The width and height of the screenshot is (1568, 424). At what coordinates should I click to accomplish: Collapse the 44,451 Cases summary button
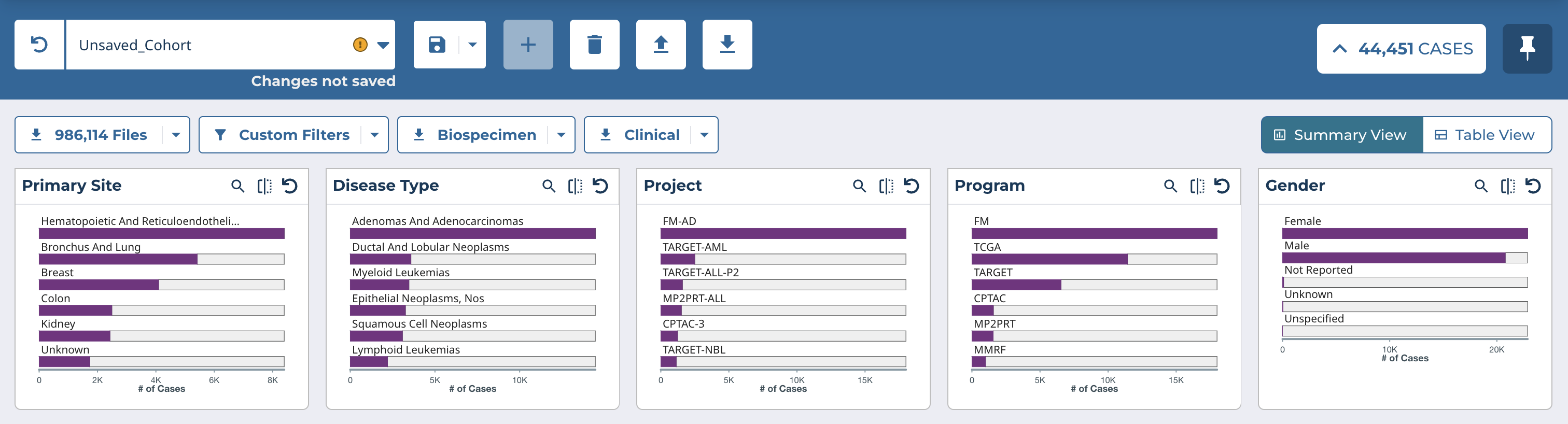click(x=1401, y=49)
